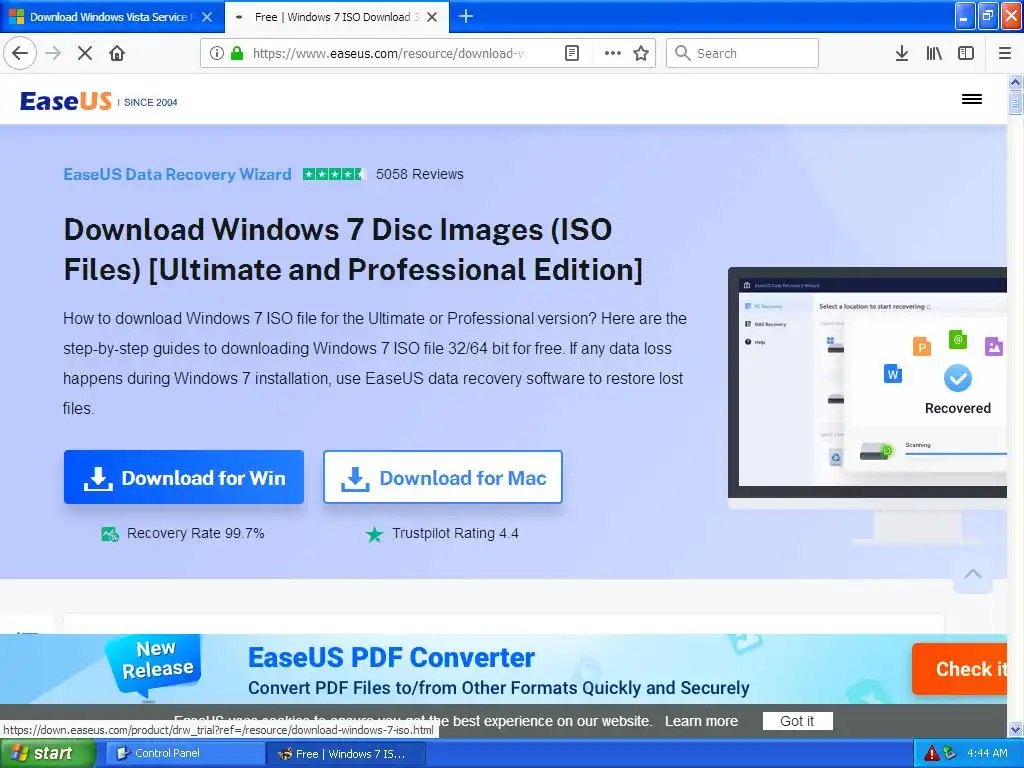Click the EaseUS logo

coord(66,101)
